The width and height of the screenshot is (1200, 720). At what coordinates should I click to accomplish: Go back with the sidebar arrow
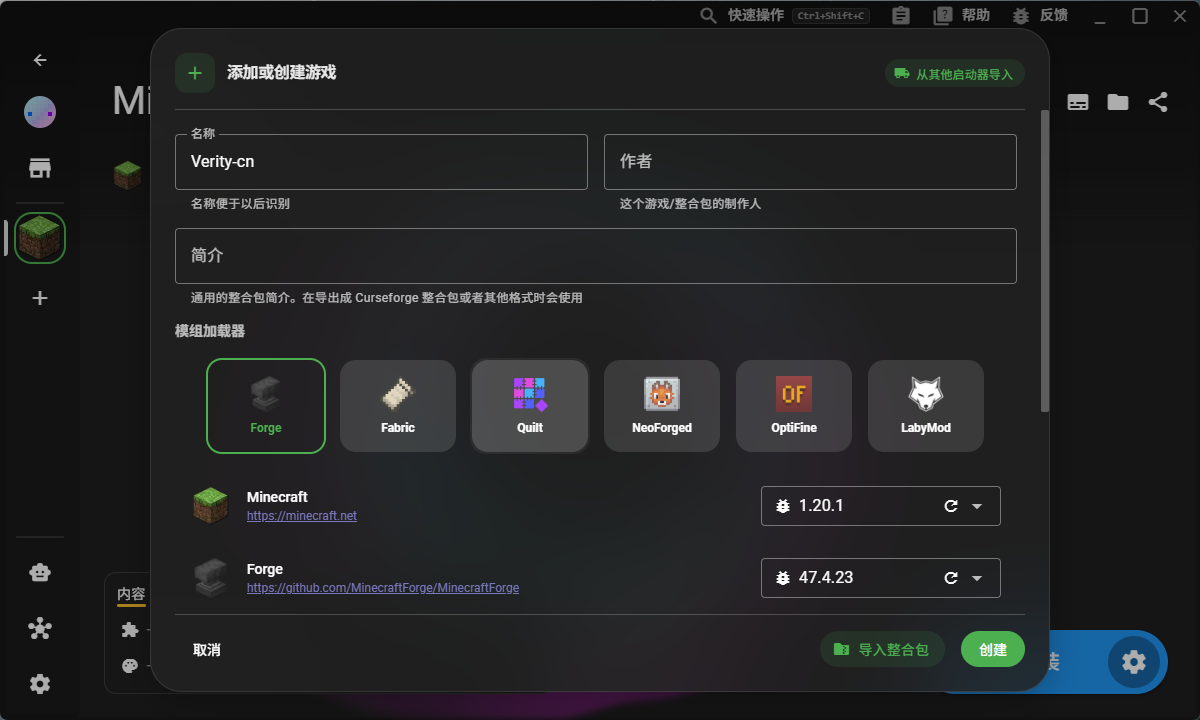pos(40,60)
